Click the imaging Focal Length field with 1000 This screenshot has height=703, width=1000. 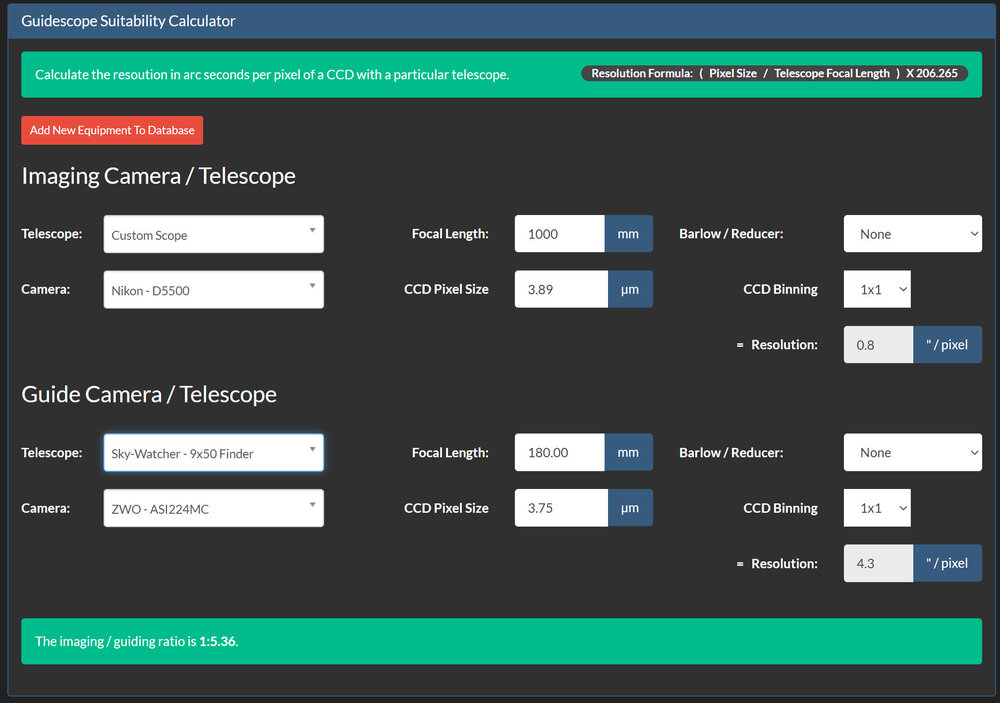(x=559, y=234)
